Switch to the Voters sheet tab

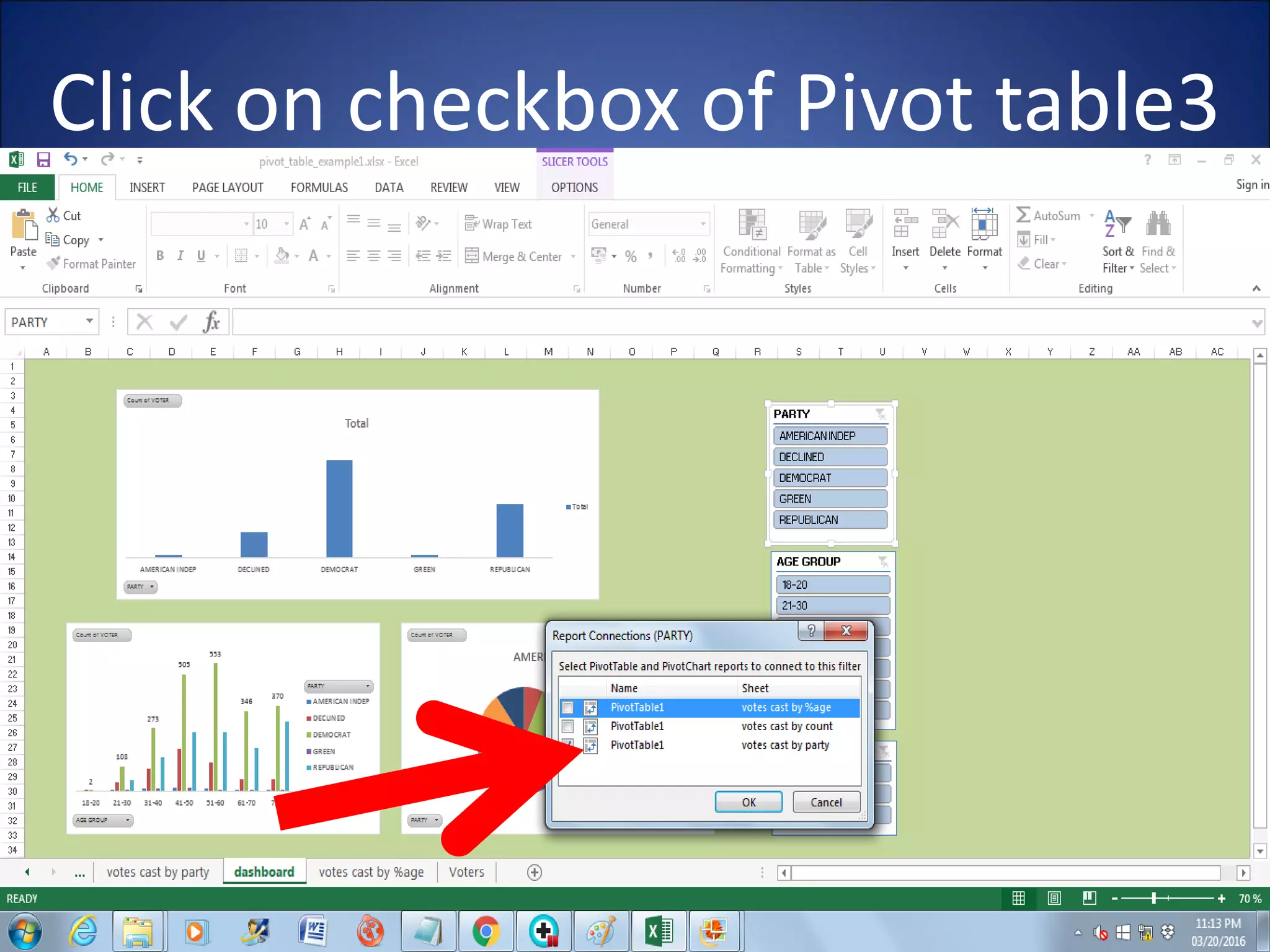click(x=466, y=872)
